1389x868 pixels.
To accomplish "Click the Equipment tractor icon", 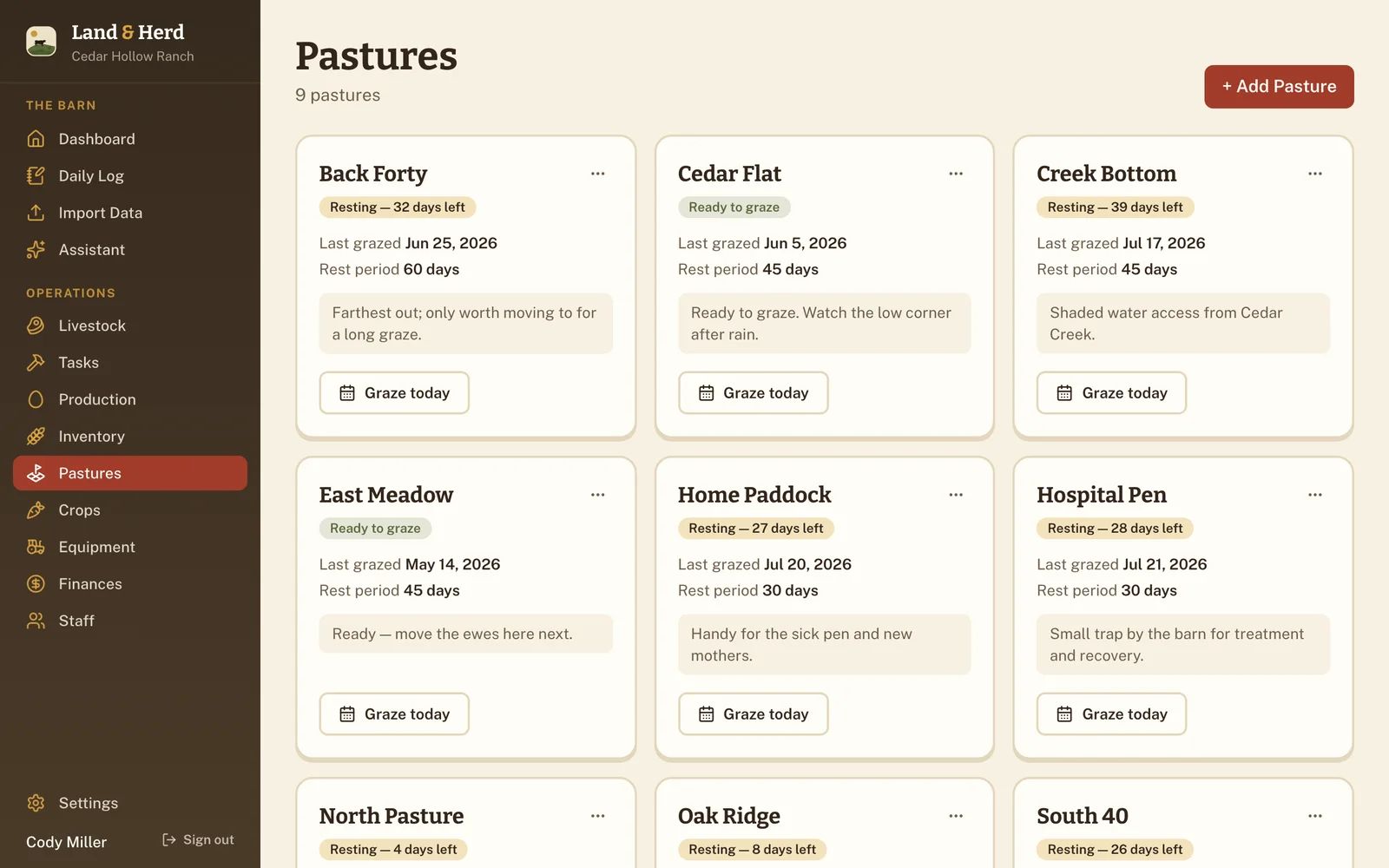I will pyautogui.click(x=36, y=547).
